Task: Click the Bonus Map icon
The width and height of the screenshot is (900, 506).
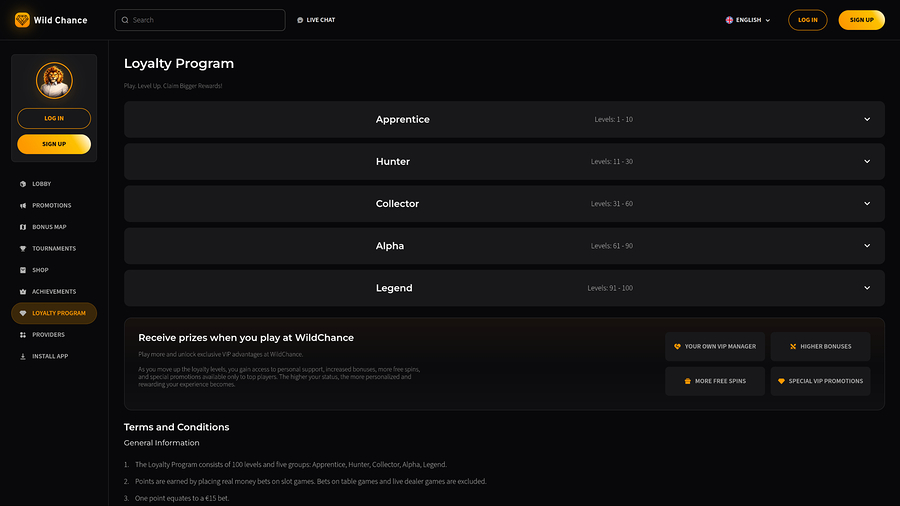Action: (x=23, y=227)
